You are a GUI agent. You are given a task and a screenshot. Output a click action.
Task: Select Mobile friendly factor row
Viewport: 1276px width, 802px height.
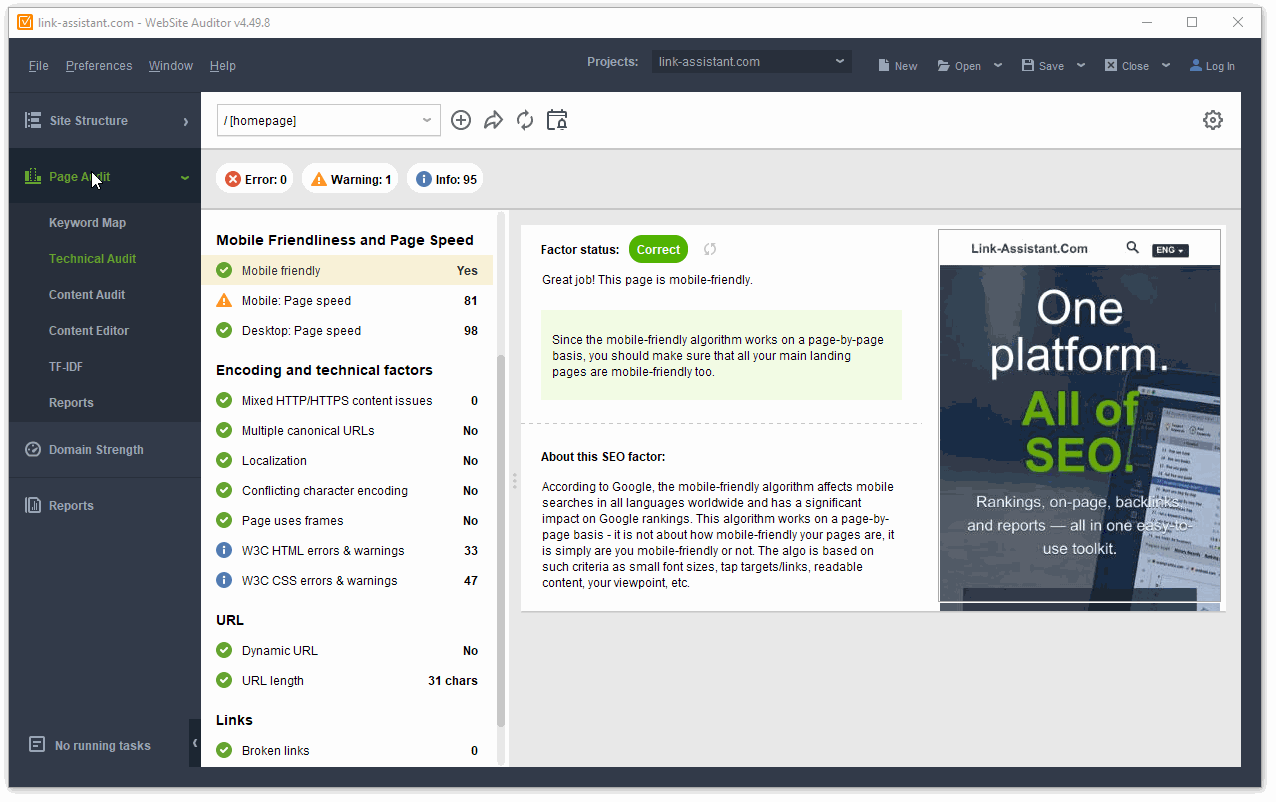347,270
